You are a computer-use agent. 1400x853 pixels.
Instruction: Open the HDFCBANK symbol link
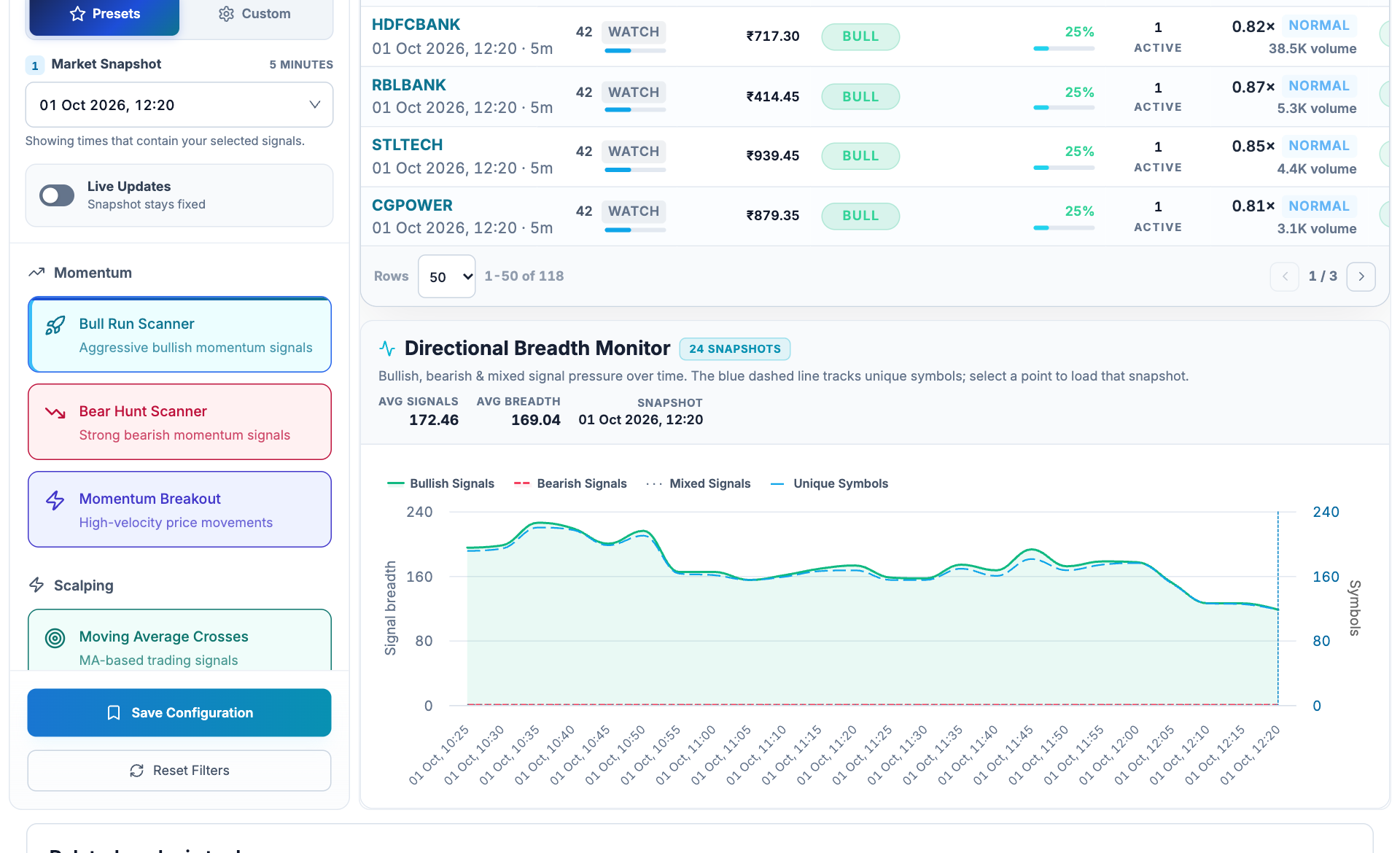click(416, 25)
